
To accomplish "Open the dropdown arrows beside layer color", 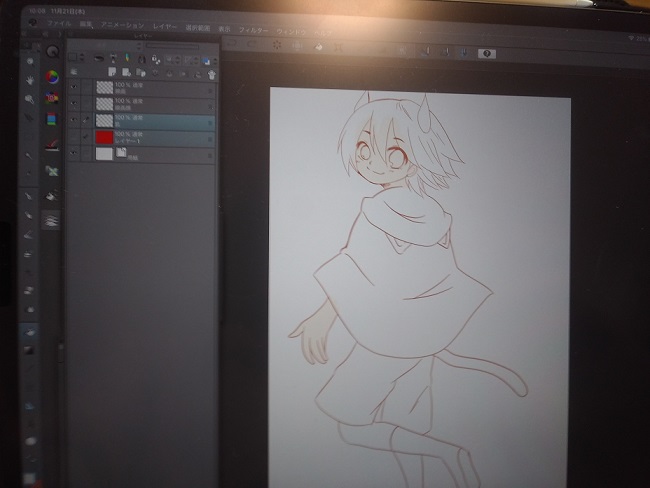I will [x=215, y=62].
